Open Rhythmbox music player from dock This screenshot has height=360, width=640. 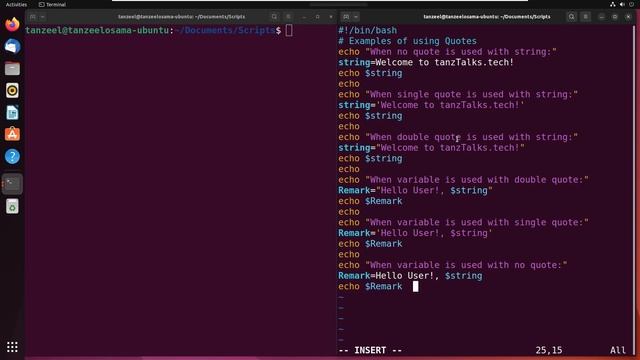(12, 90)
